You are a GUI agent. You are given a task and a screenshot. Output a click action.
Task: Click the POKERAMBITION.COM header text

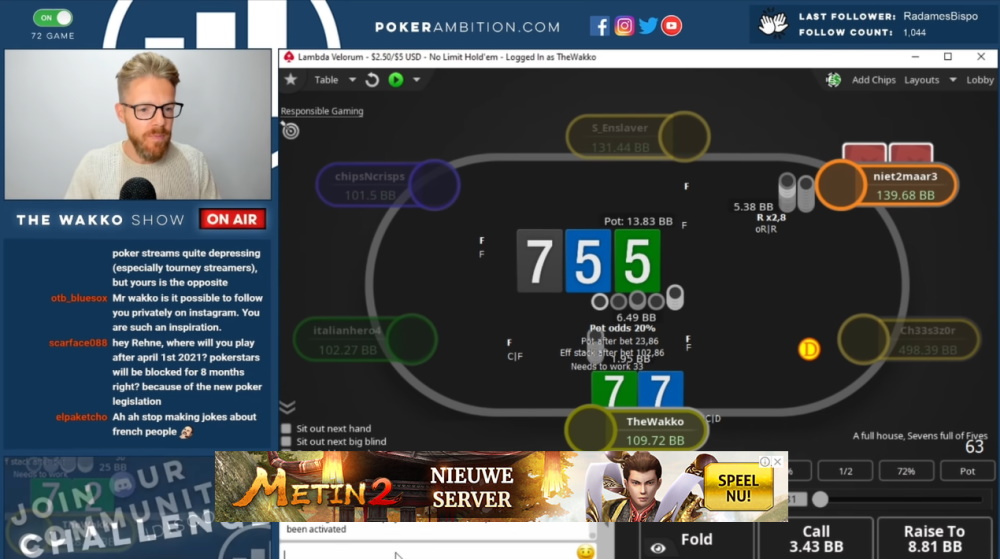(467, 27)
